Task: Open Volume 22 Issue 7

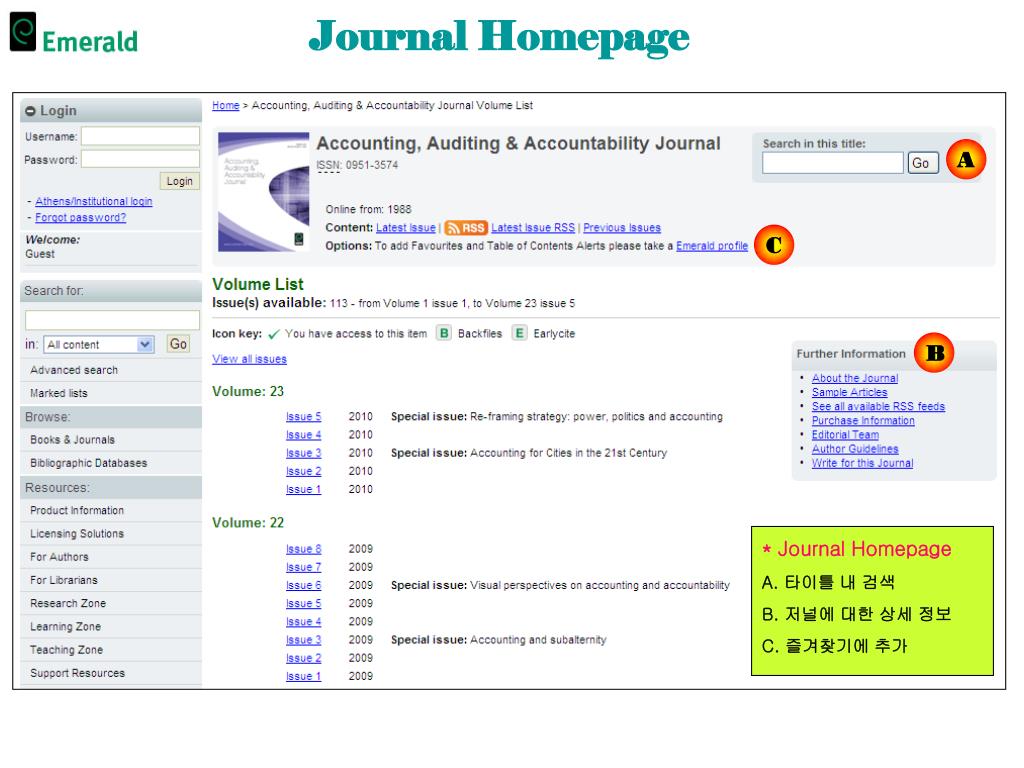Action: 304,568
